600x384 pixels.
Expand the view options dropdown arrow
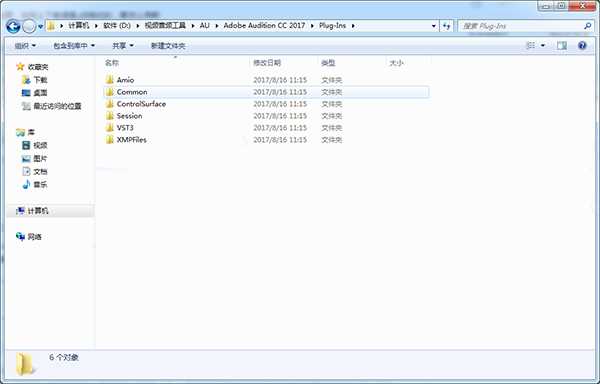pyautogui.click(x=543, y=46)
